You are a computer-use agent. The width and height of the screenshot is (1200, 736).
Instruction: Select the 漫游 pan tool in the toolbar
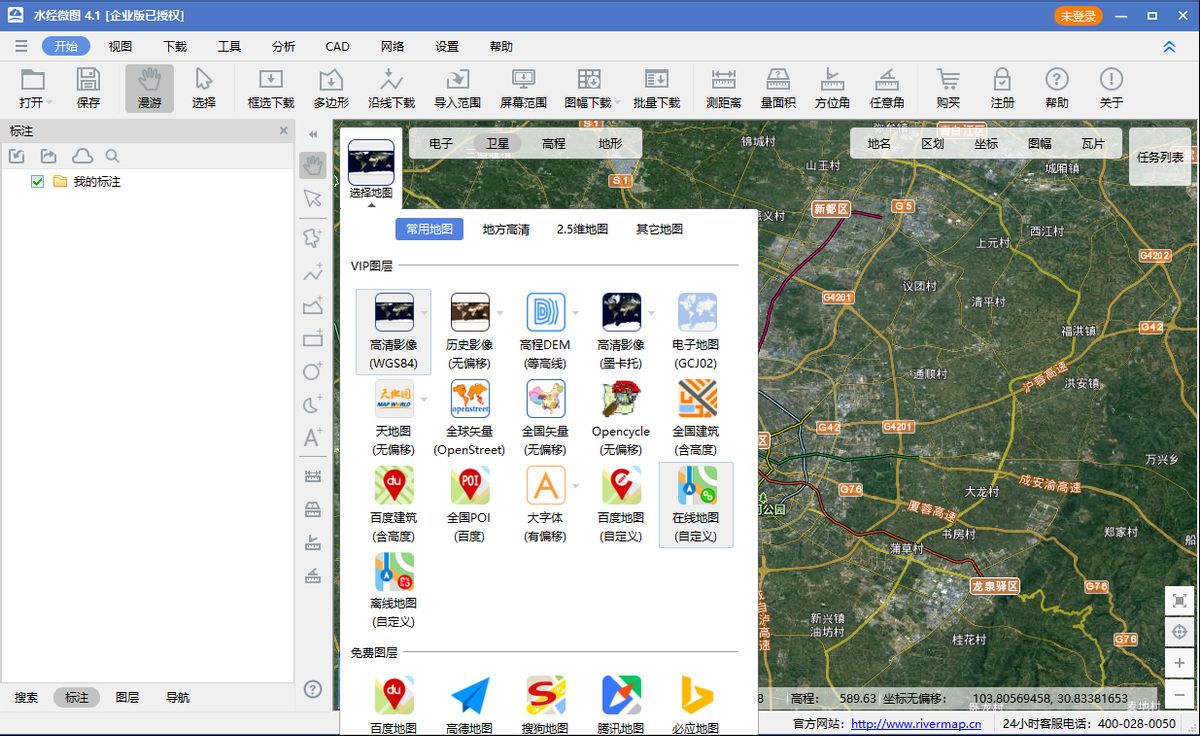[148, 88]
